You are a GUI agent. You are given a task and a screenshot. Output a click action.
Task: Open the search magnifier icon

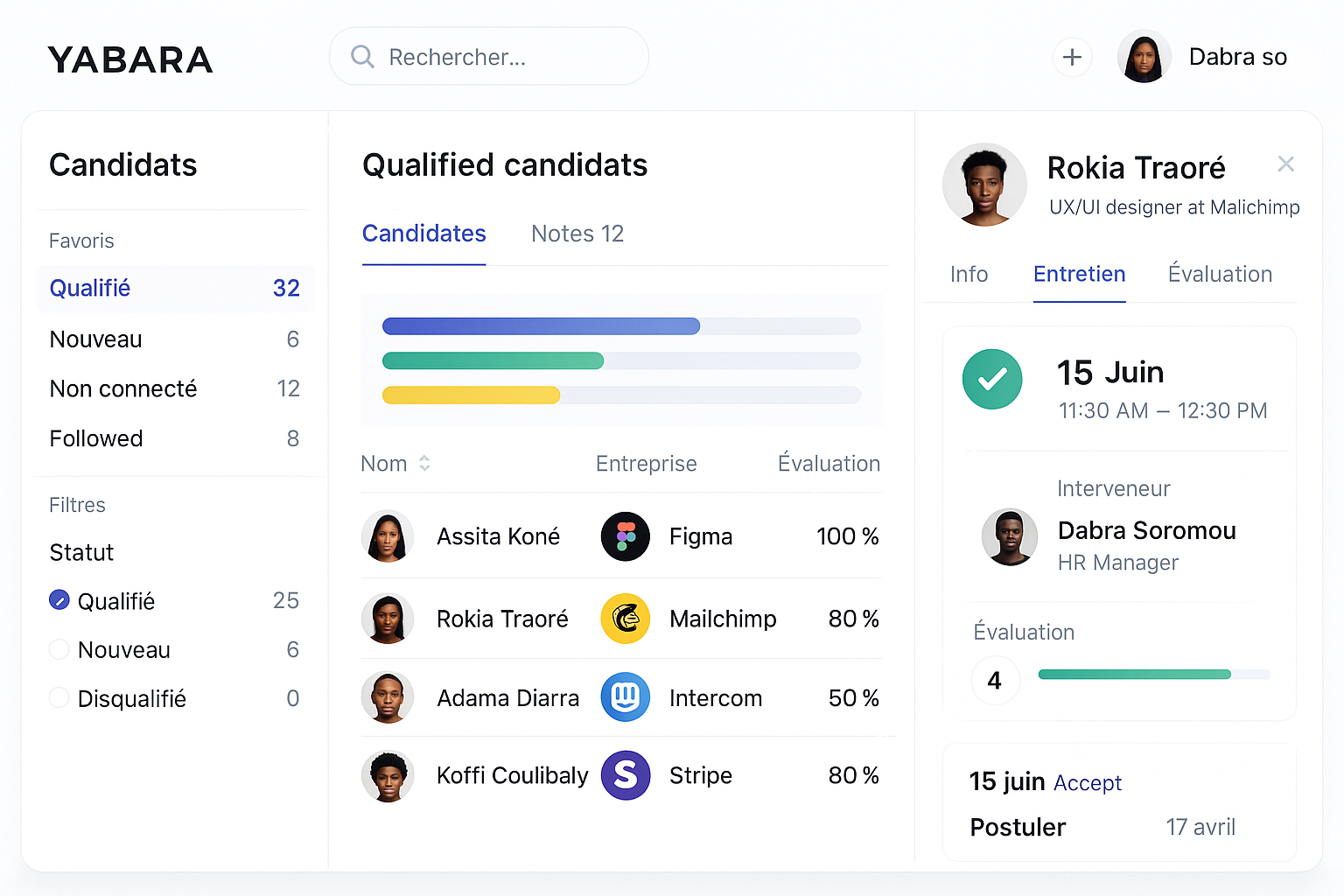pyautogui.click(x=361, y=56)
